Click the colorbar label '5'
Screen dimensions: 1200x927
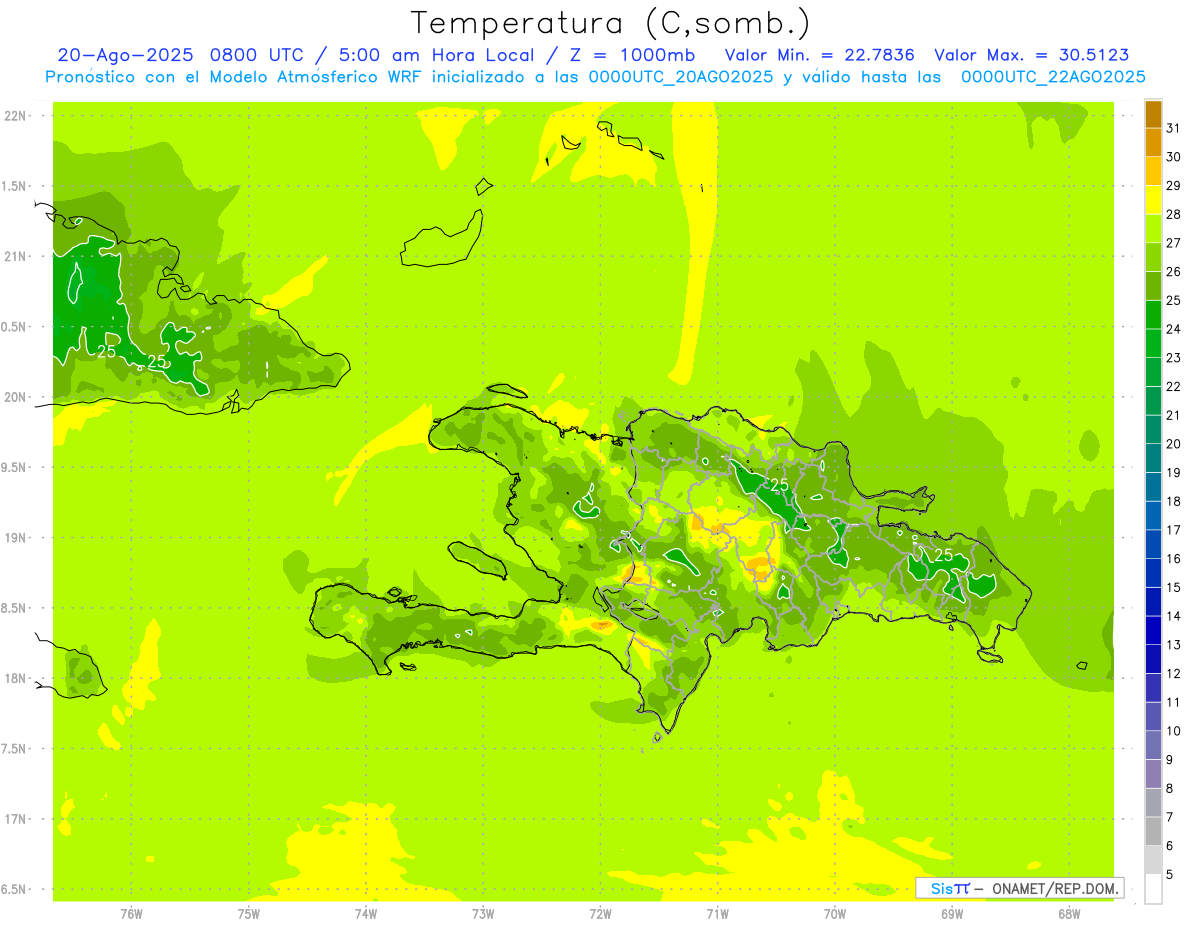coord(1170,874)
